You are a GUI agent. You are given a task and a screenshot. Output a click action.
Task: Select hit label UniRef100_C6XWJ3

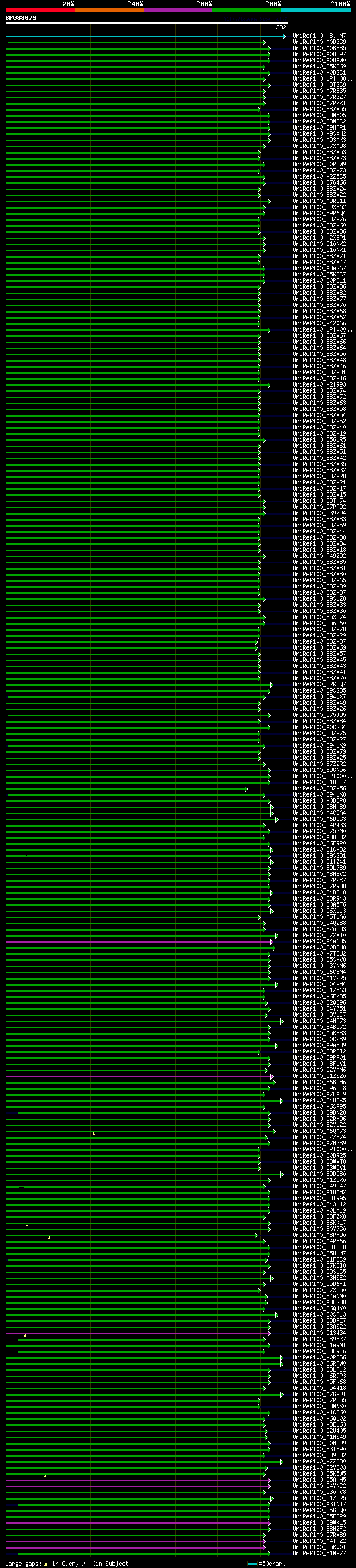[x=319, y=911]
